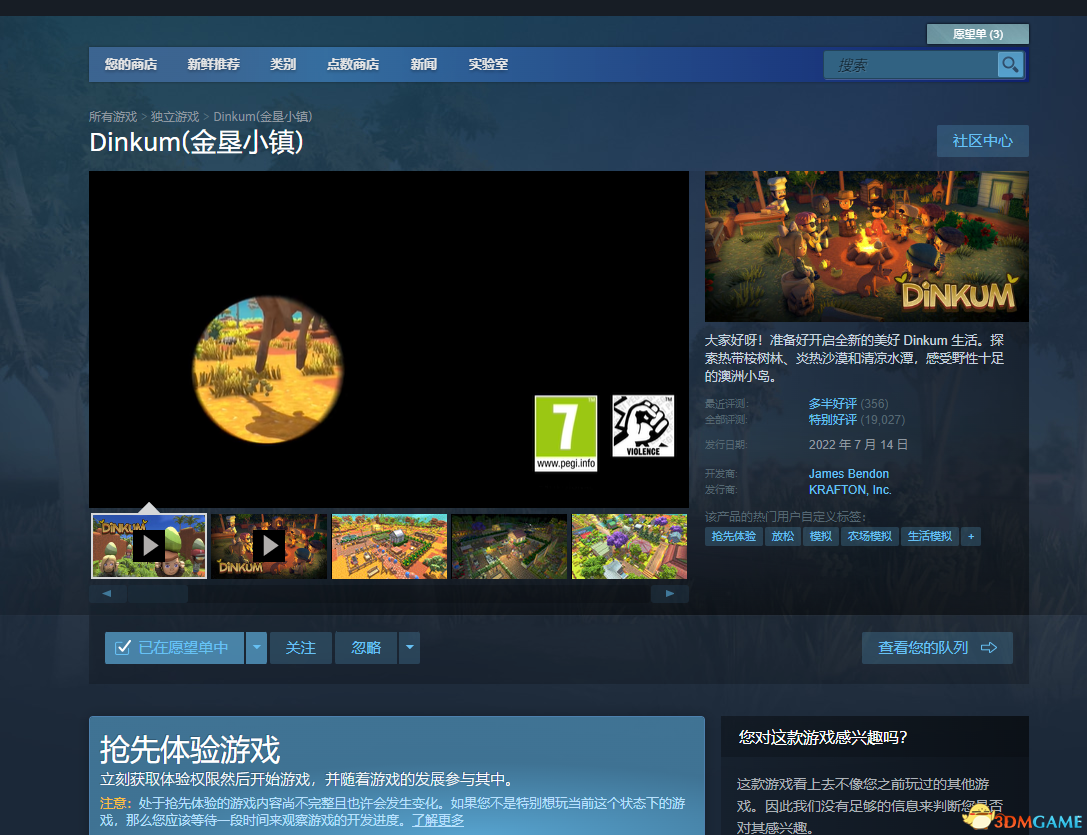The image size is (1087, 835).
Task: Open the 社区中心 button
Action: [x=982, y=141]
